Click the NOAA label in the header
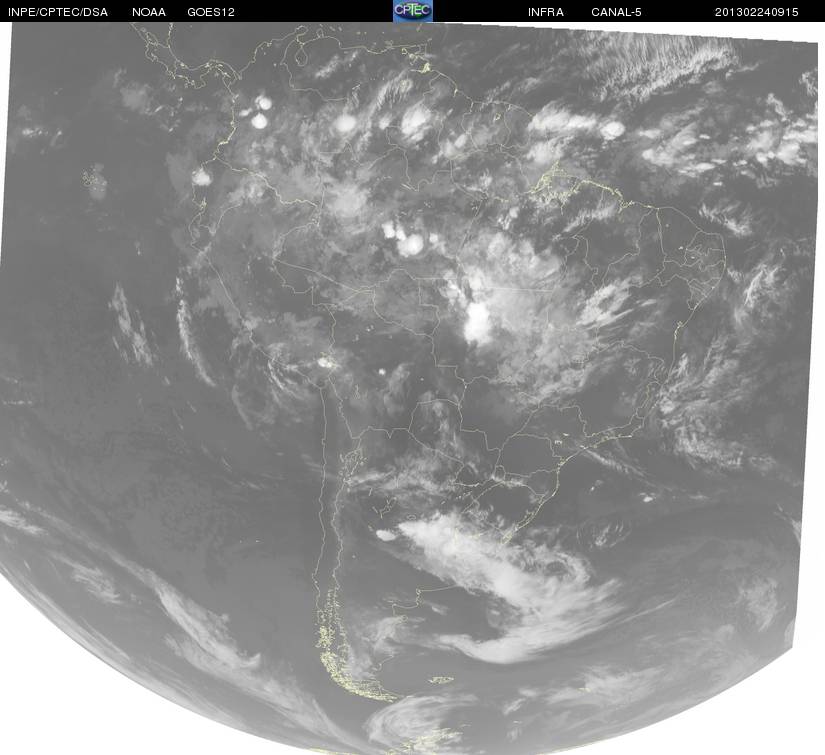 [x=149, y=12]
